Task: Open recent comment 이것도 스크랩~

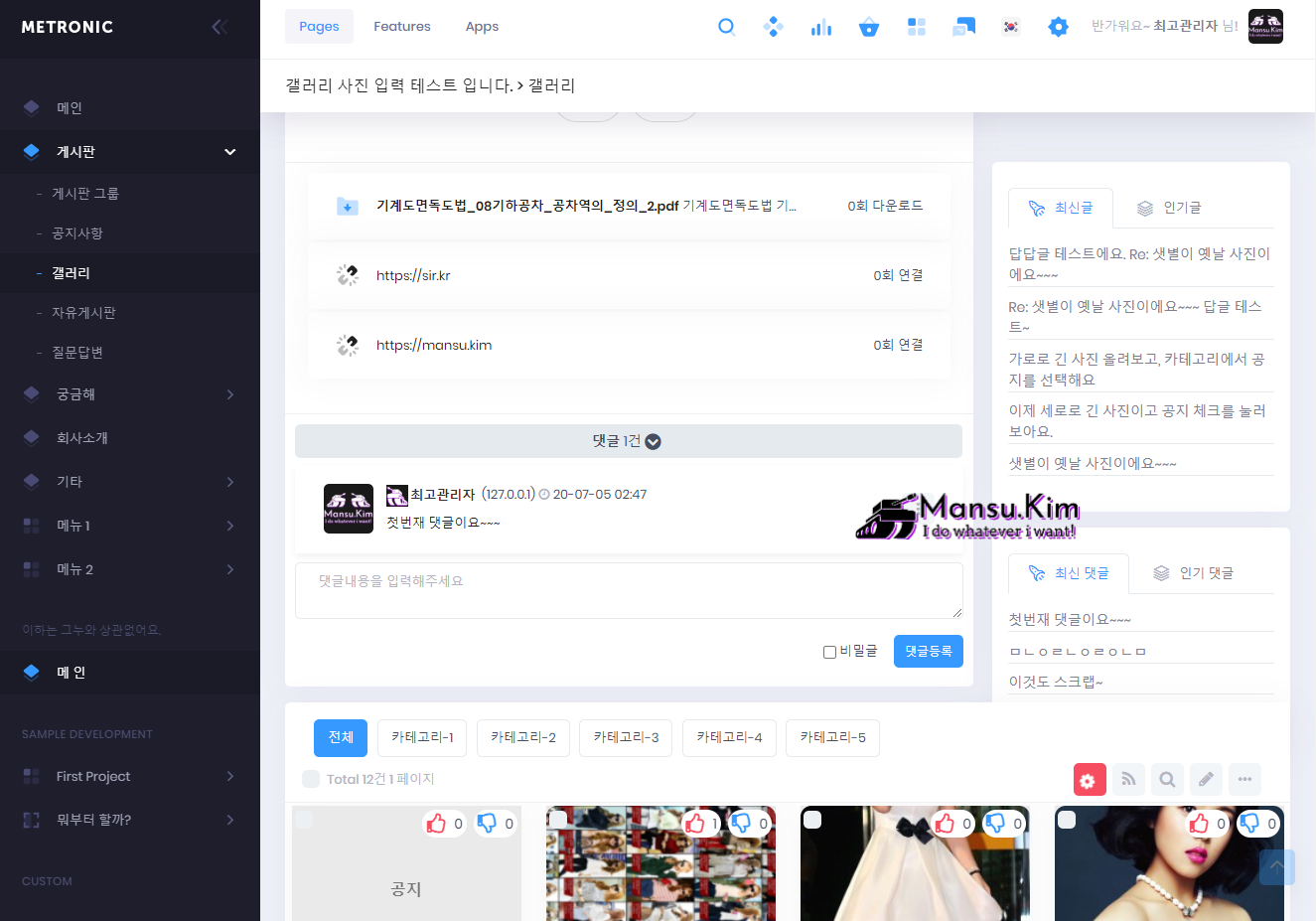Action: click(x=1056, y=682)
